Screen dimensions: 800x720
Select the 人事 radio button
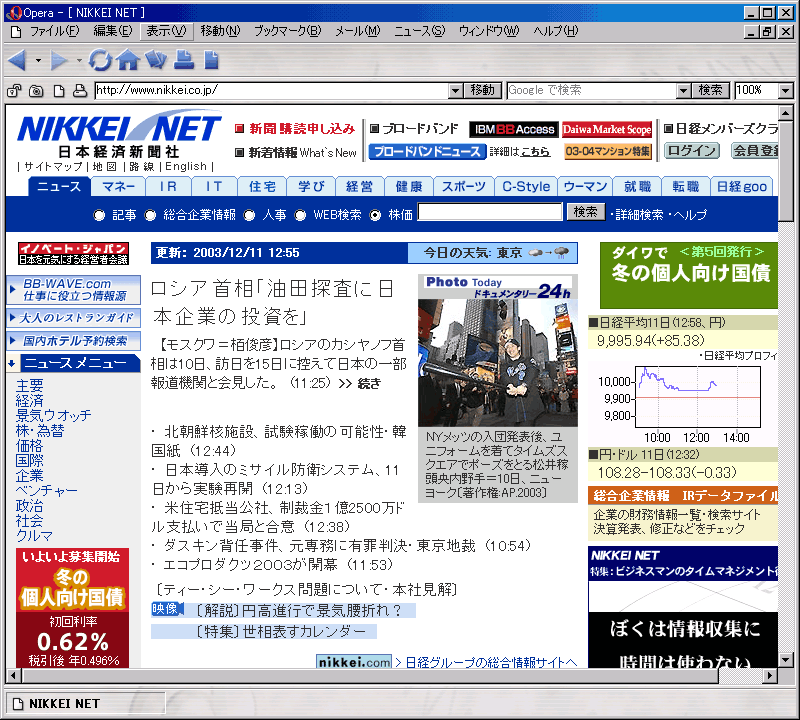pos(249,215)
